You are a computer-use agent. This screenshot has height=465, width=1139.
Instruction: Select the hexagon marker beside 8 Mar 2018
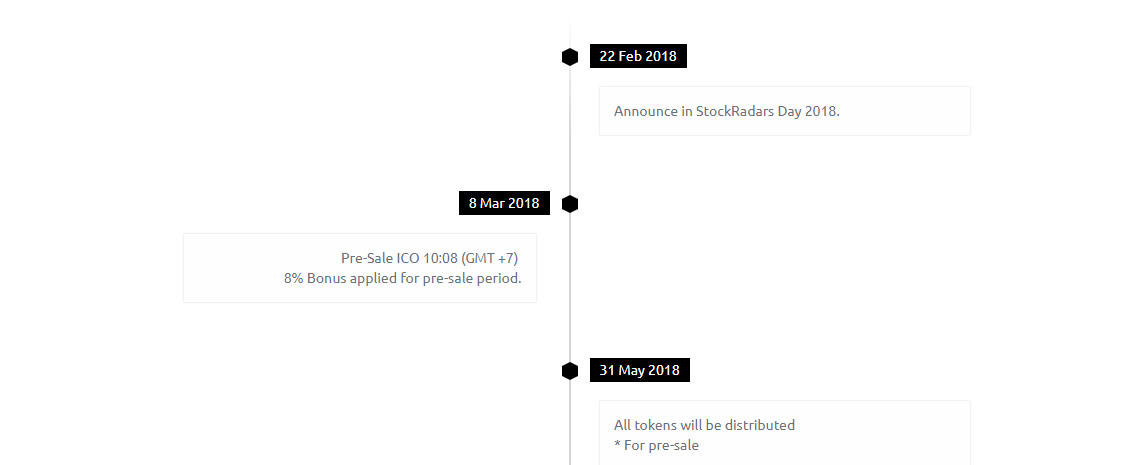click(570, 204)
